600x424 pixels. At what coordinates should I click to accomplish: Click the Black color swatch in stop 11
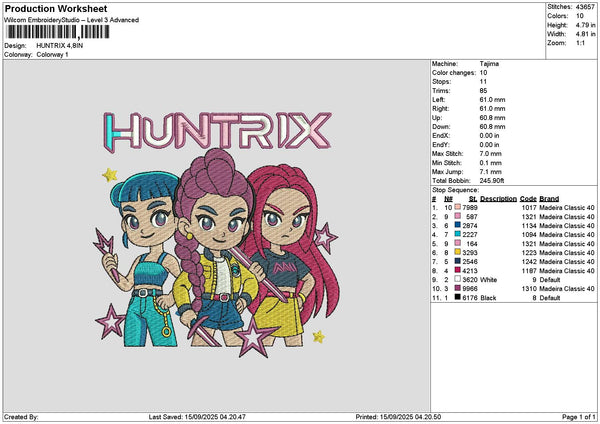(x=457, y=297)
